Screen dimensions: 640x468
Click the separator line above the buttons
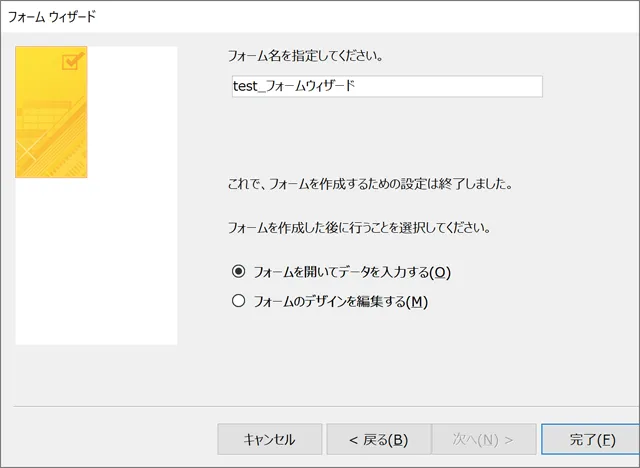pyautogui.click(x=320, y=407)
